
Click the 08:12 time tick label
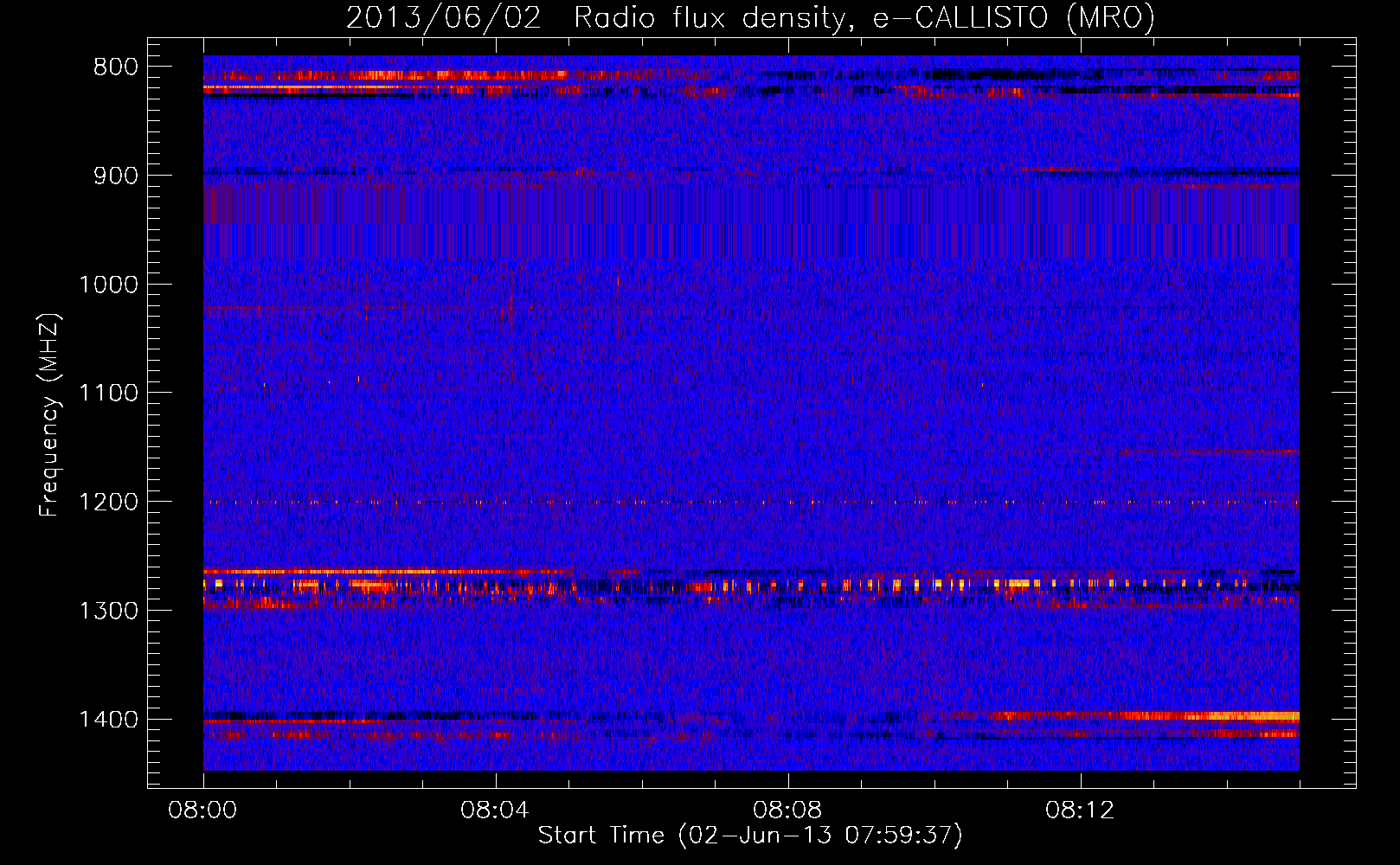[1081, 811]
